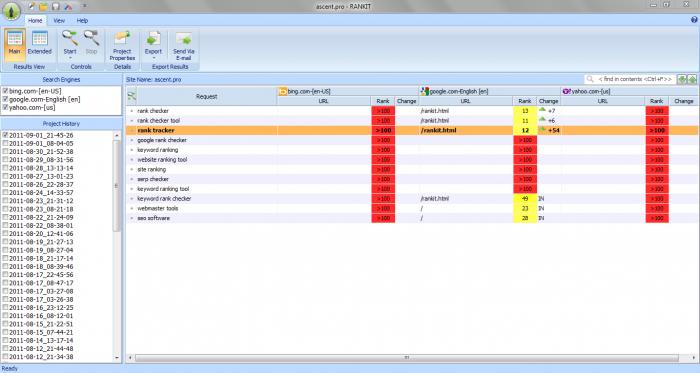Click the yahoo.com-[us] column group header
This screenshot has height=373, width=700.
630,91
